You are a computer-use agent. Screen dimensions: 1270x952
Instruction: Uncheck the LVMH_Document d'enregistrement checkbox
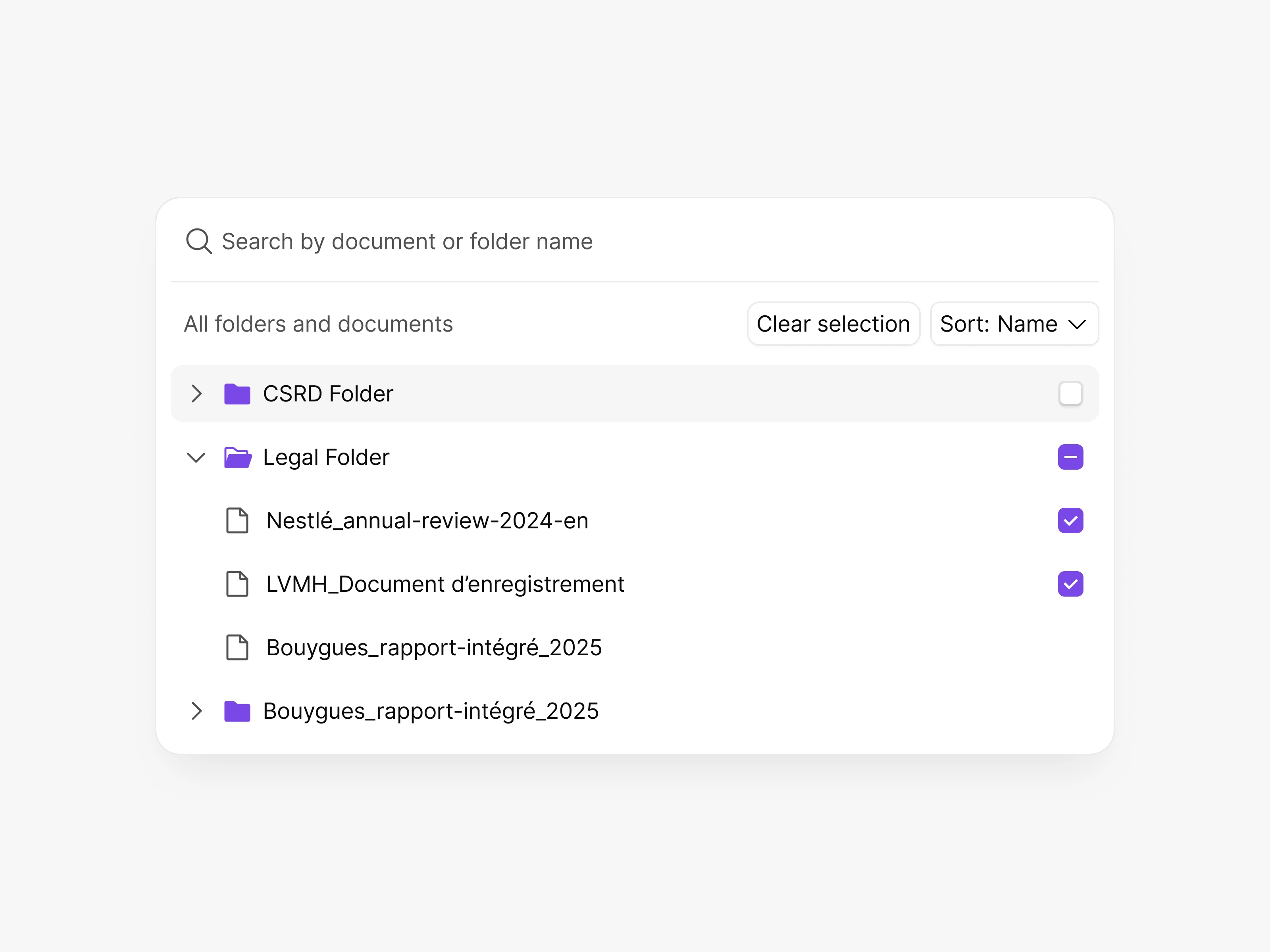(x=1070, y=584)
